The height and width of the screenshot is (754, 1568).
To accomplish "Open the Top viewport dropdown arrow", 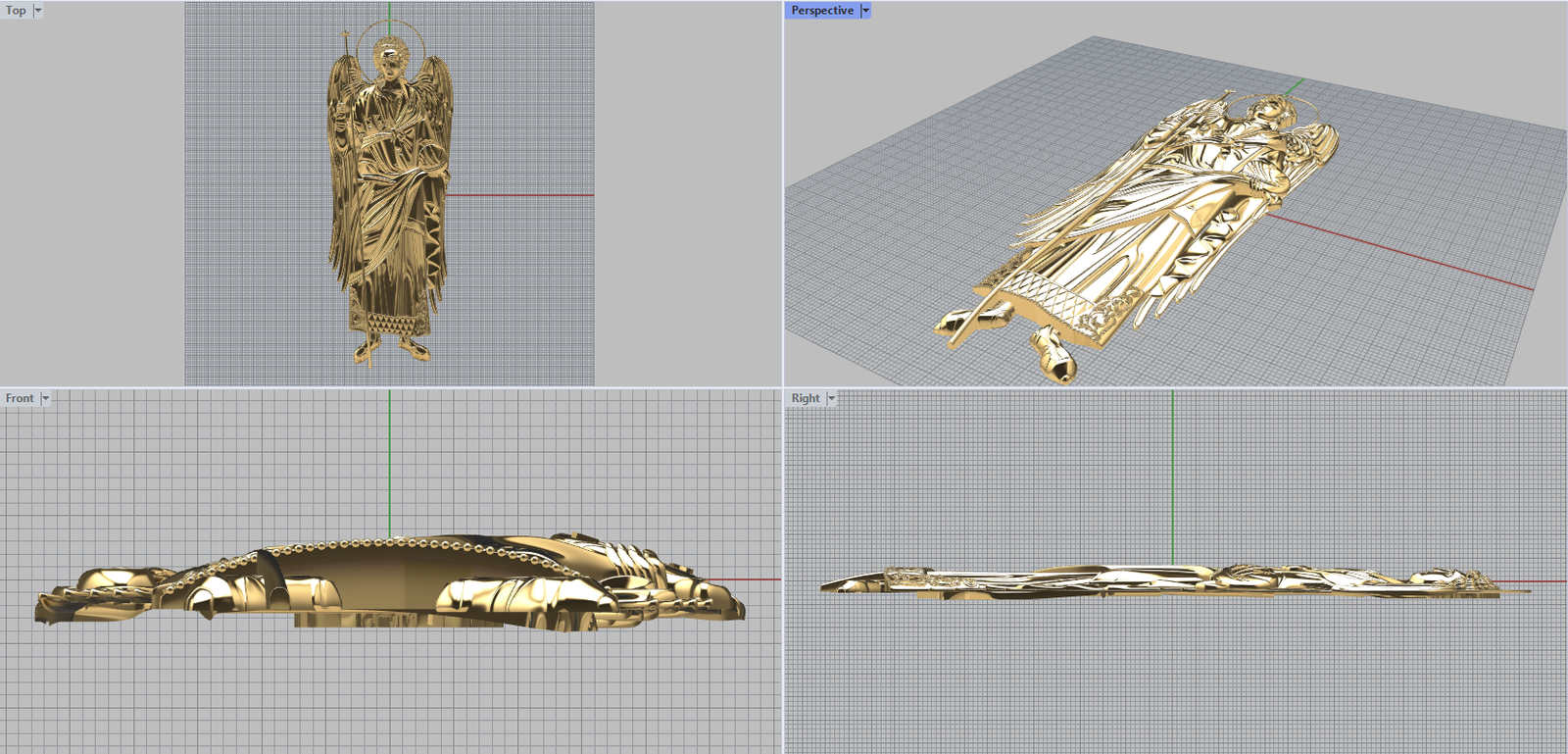I will [x=38, y=11].
